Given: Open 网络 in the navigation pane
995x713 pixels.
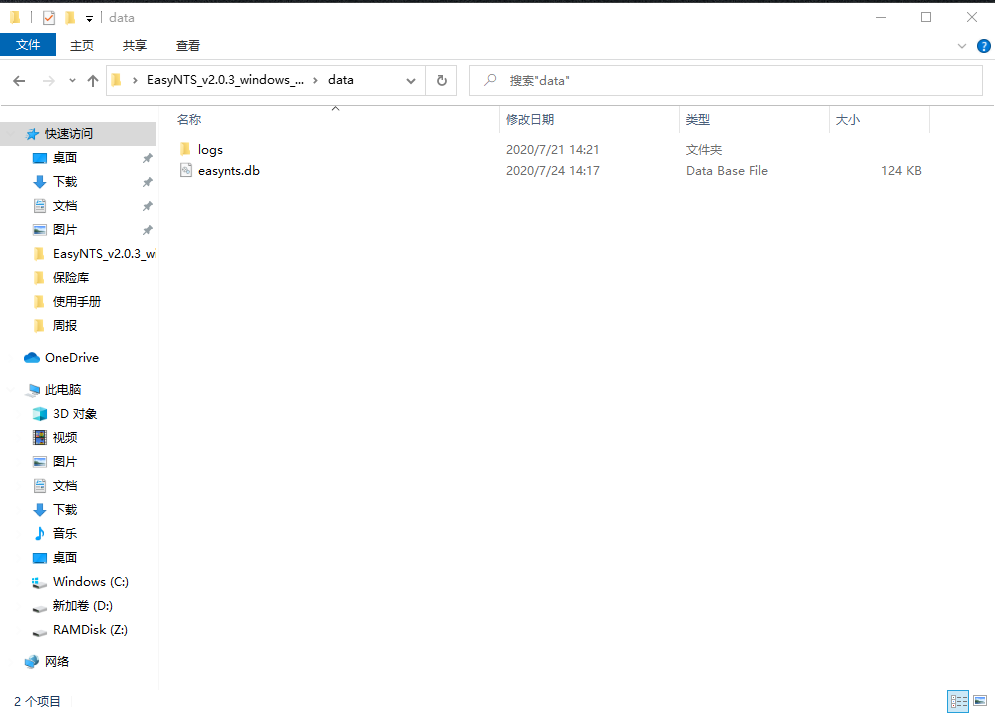Looking at the screenshot, I should coord(56,662).
